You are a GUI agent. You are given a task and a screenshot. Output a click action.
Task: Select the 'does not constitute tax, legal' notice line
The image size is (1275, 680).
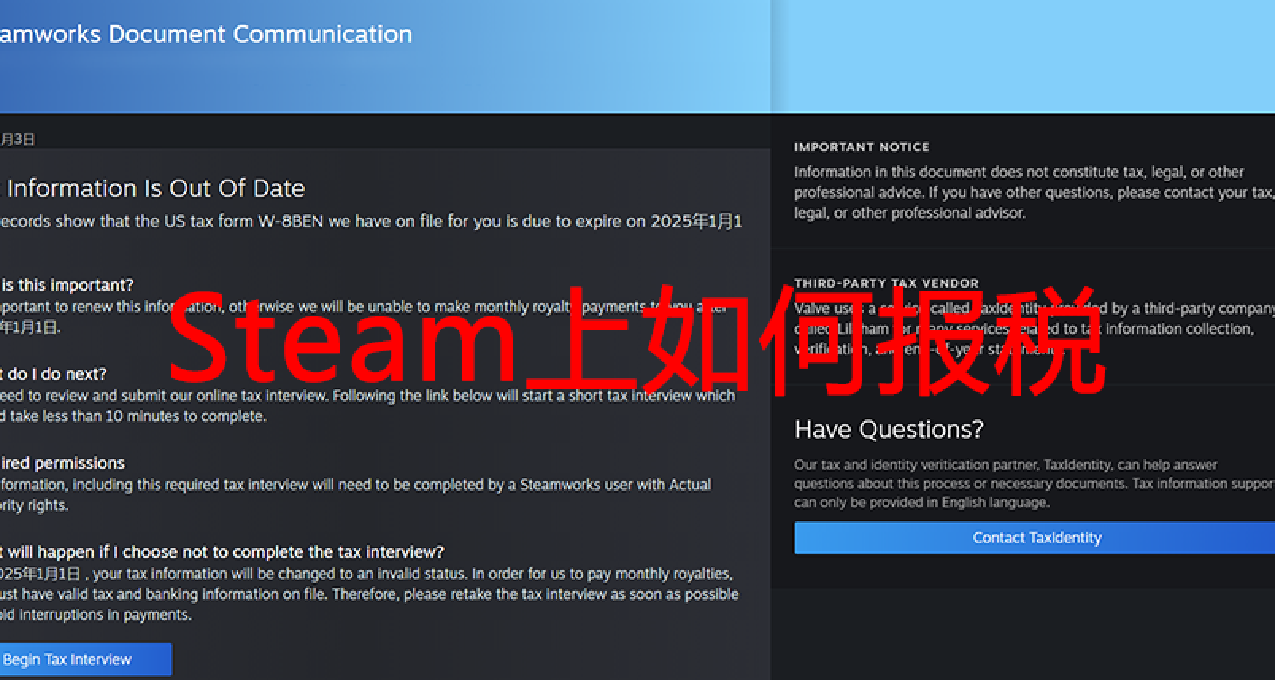click(1019, 172)
